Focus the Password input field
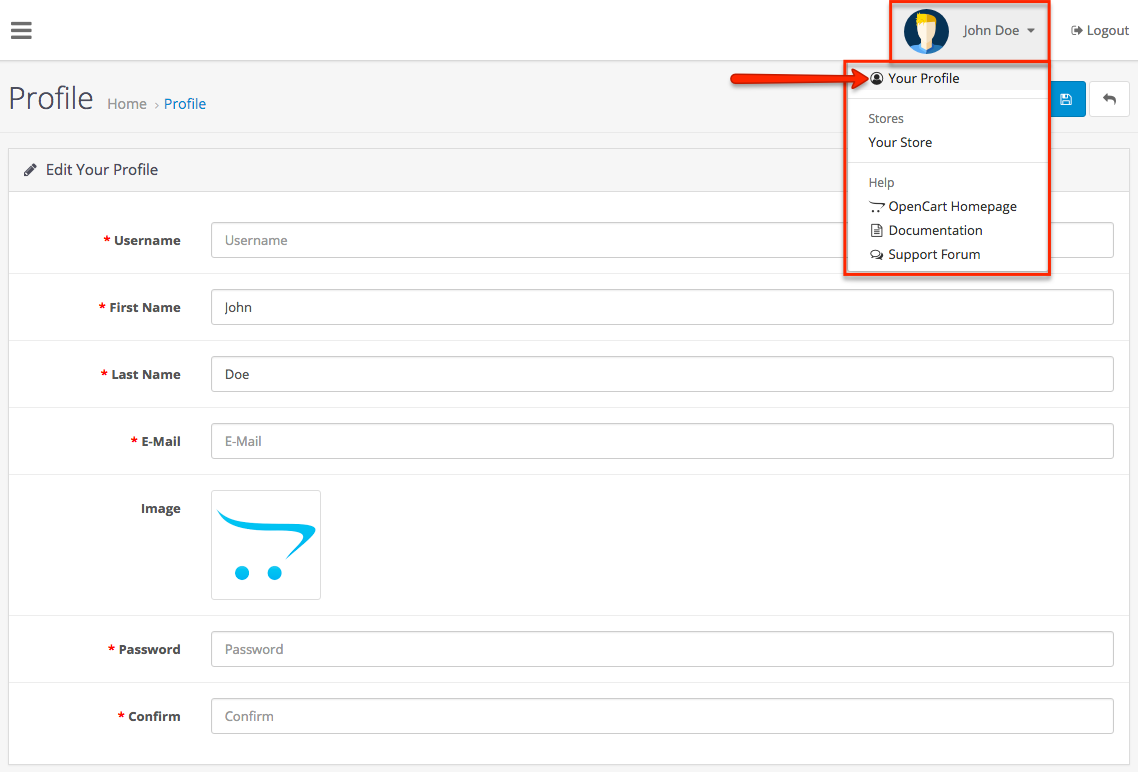The width and height of the screenshot is (1138, 772). tap(662, 649)
